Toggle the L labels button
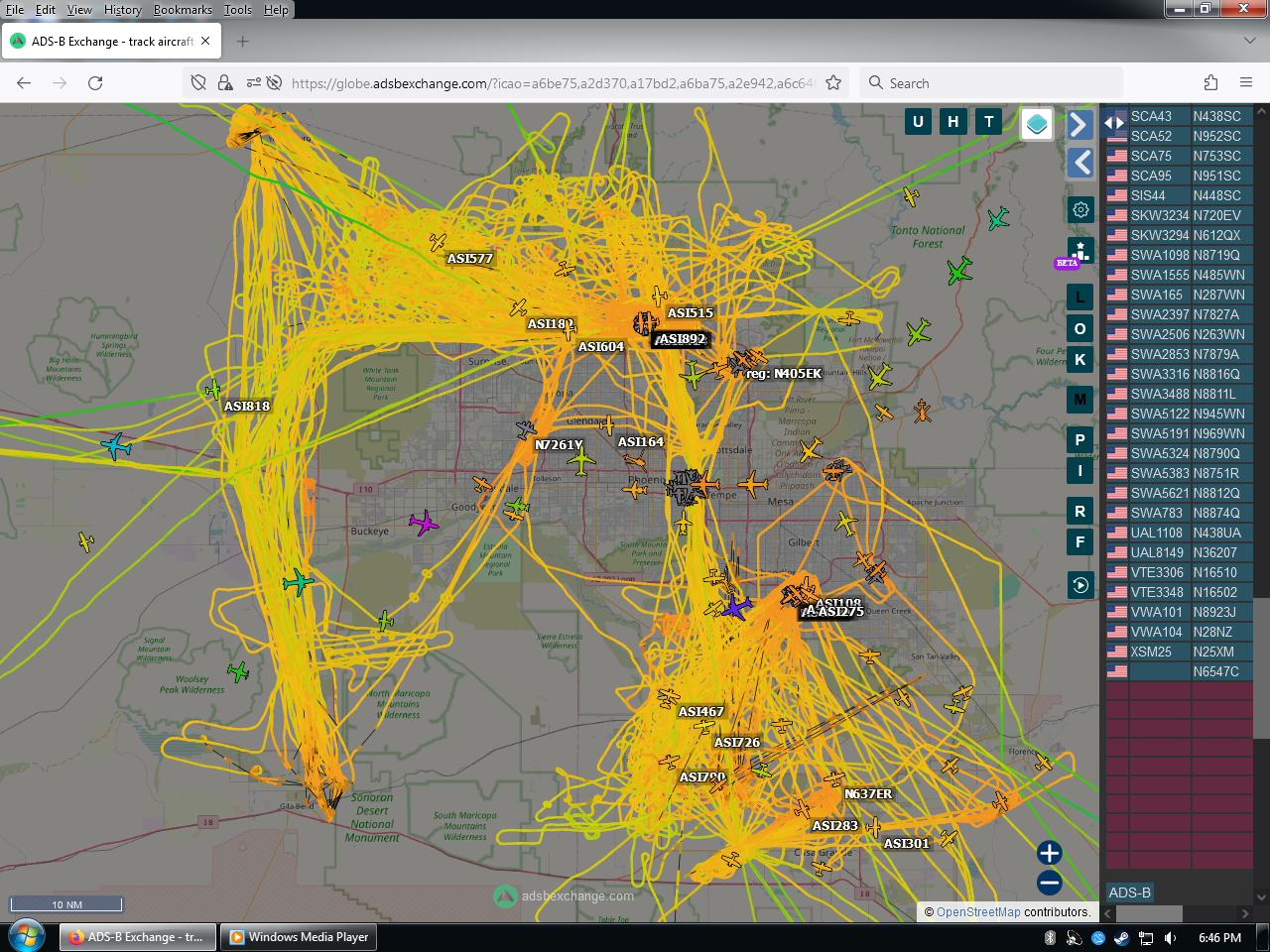The image size is (1270, 952). click(x=1080, y=297)
